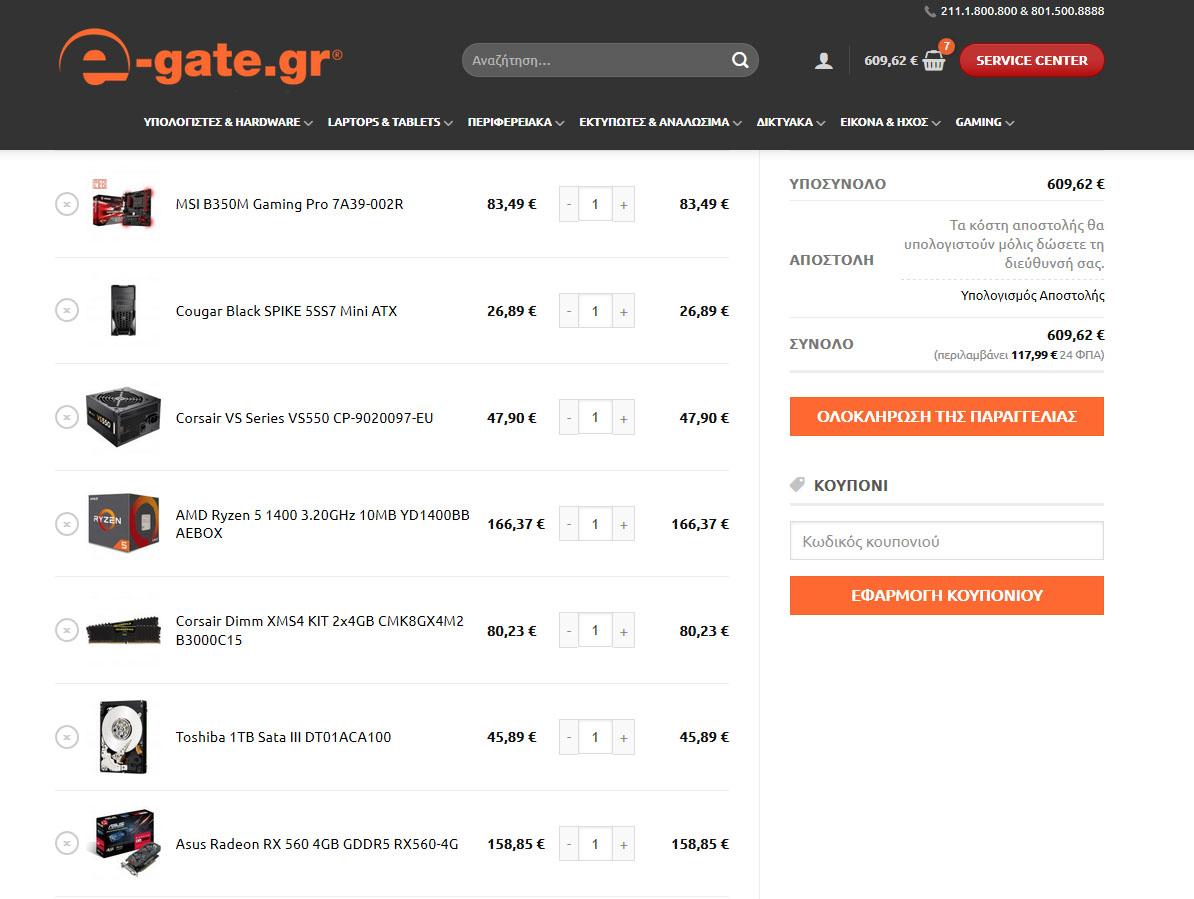This screenshot has height=899, width=1194.
Task: Click Ryzen processor box thumbnail
Action: (123, 522)
